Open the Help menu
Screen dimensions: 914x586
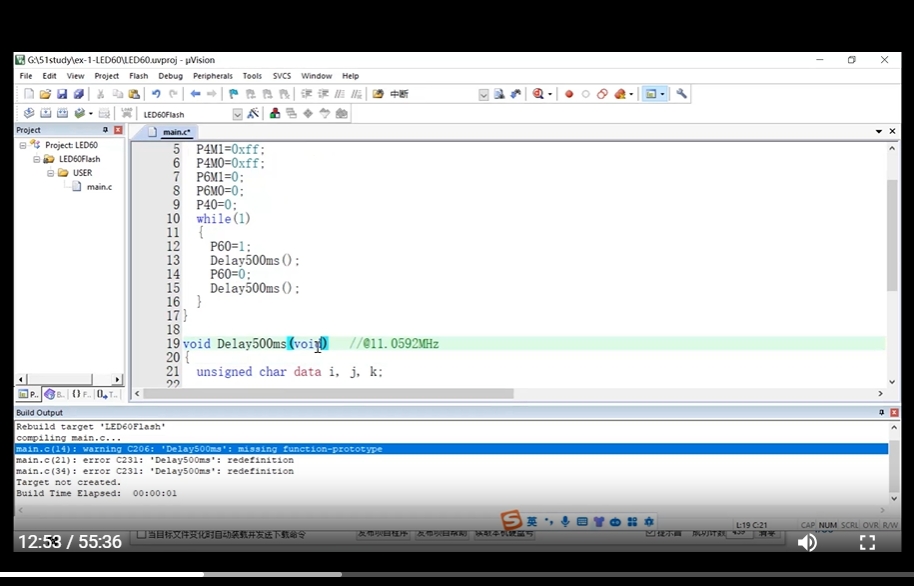pos(350,76)
